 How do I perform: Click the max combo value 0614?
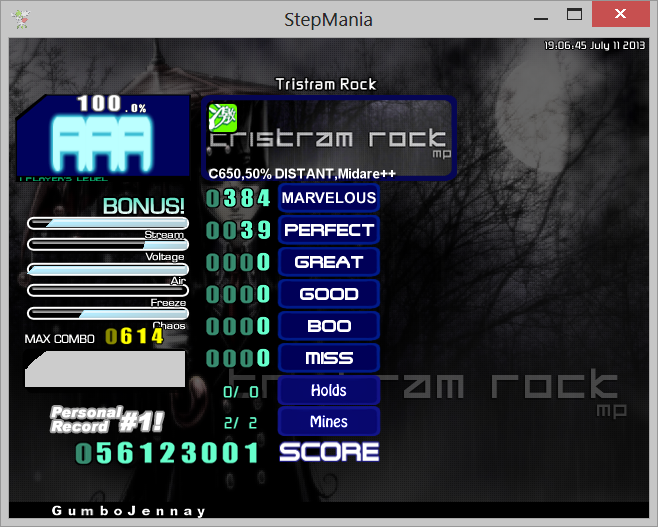(x=134, y=336)
